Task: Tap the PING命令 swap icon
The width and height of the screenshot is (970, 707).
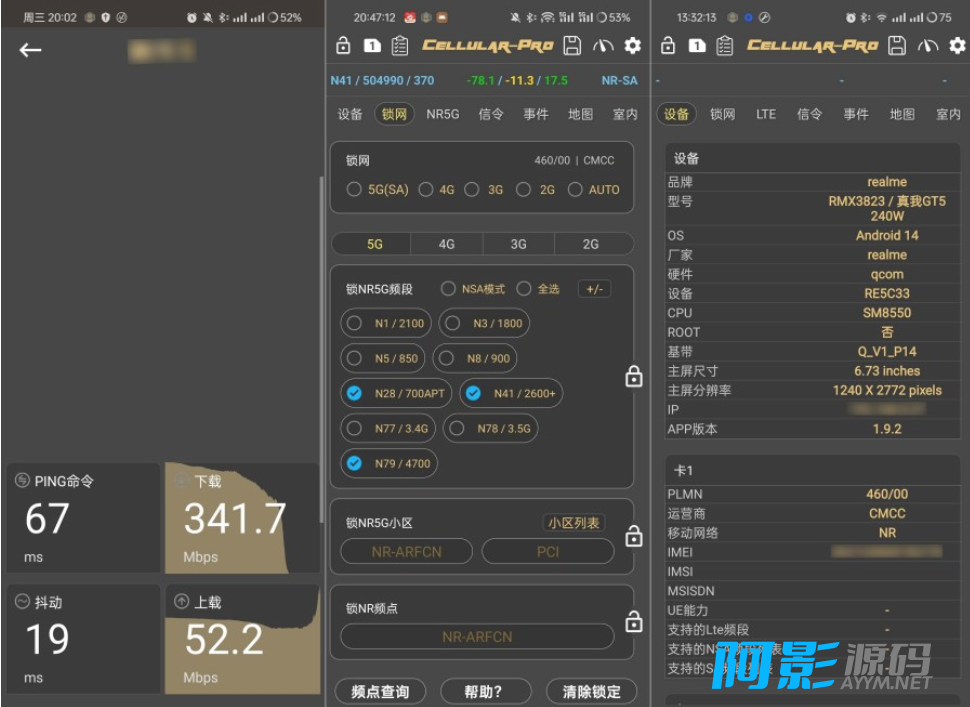Action: coord(22,480)
